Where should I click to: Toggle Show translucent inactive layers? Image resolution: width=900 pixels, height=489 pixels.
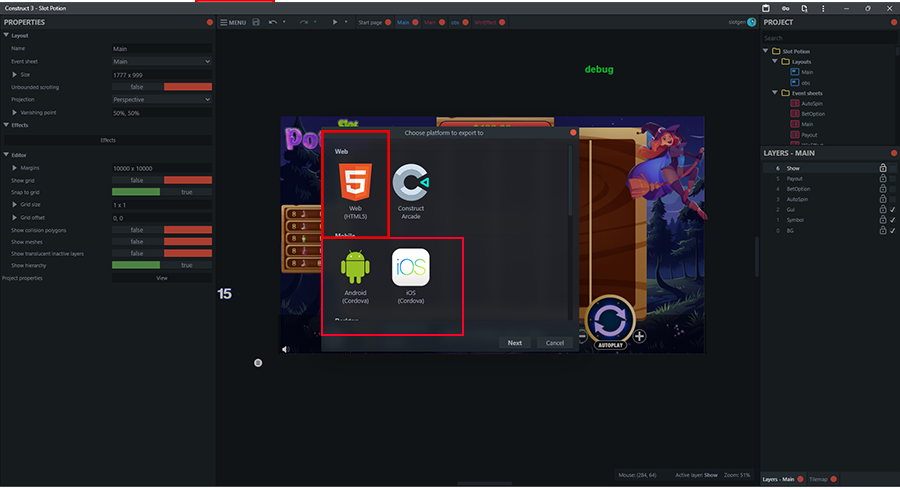click(x=162, y=253)
